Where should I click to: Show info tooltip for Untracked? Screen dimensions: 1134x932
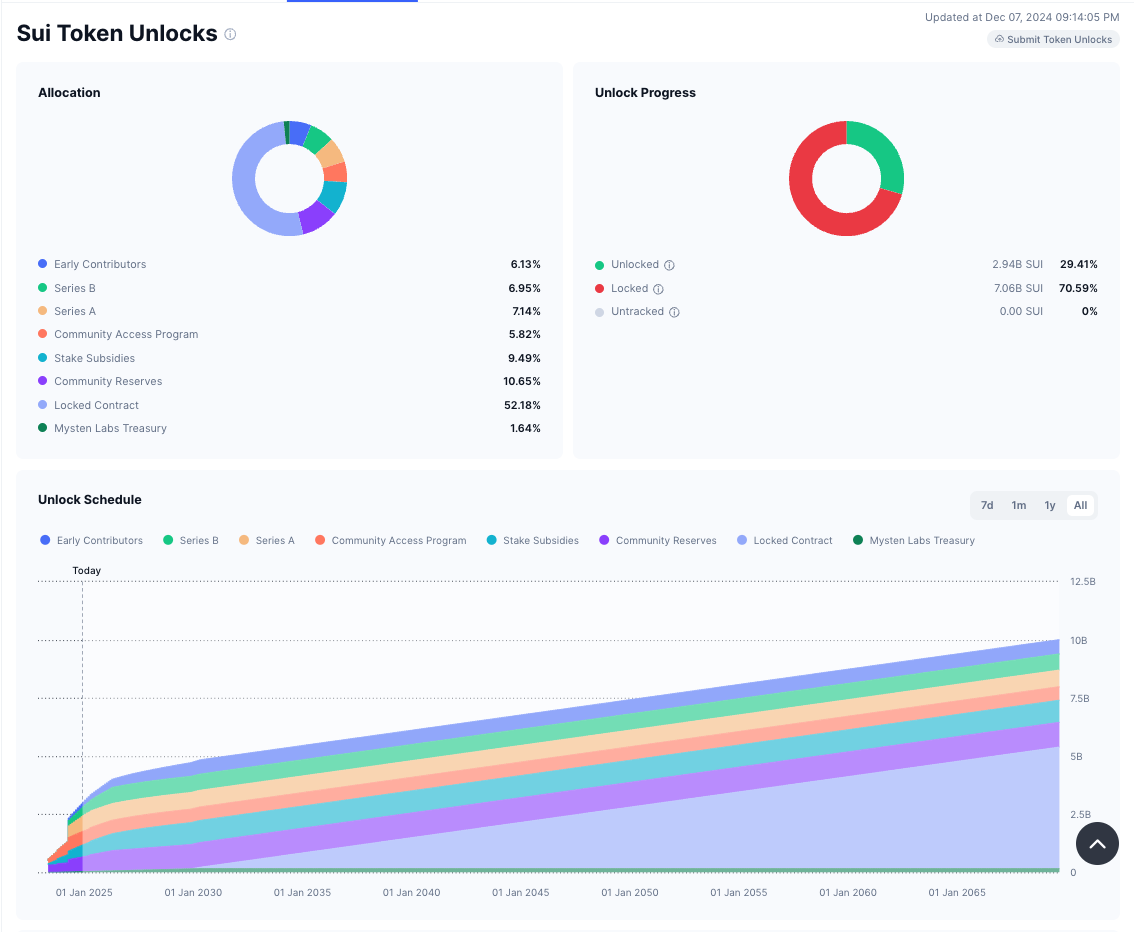(674, 312)
